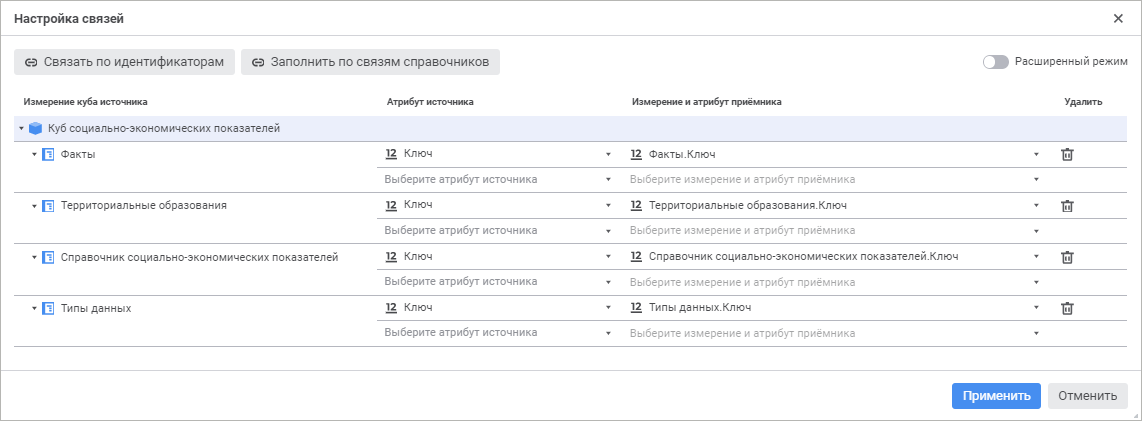The width and height of the screenshot is (1142, 421).
Task: Remove the Типы данных link via trash icon
Action: (1067, 309)
